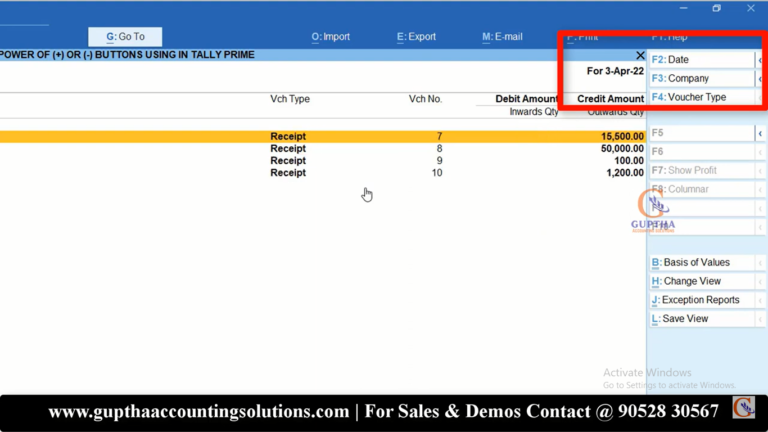Minimize the Tally window
This screenshot has height=432, width=768.
[x=683, y=8]
